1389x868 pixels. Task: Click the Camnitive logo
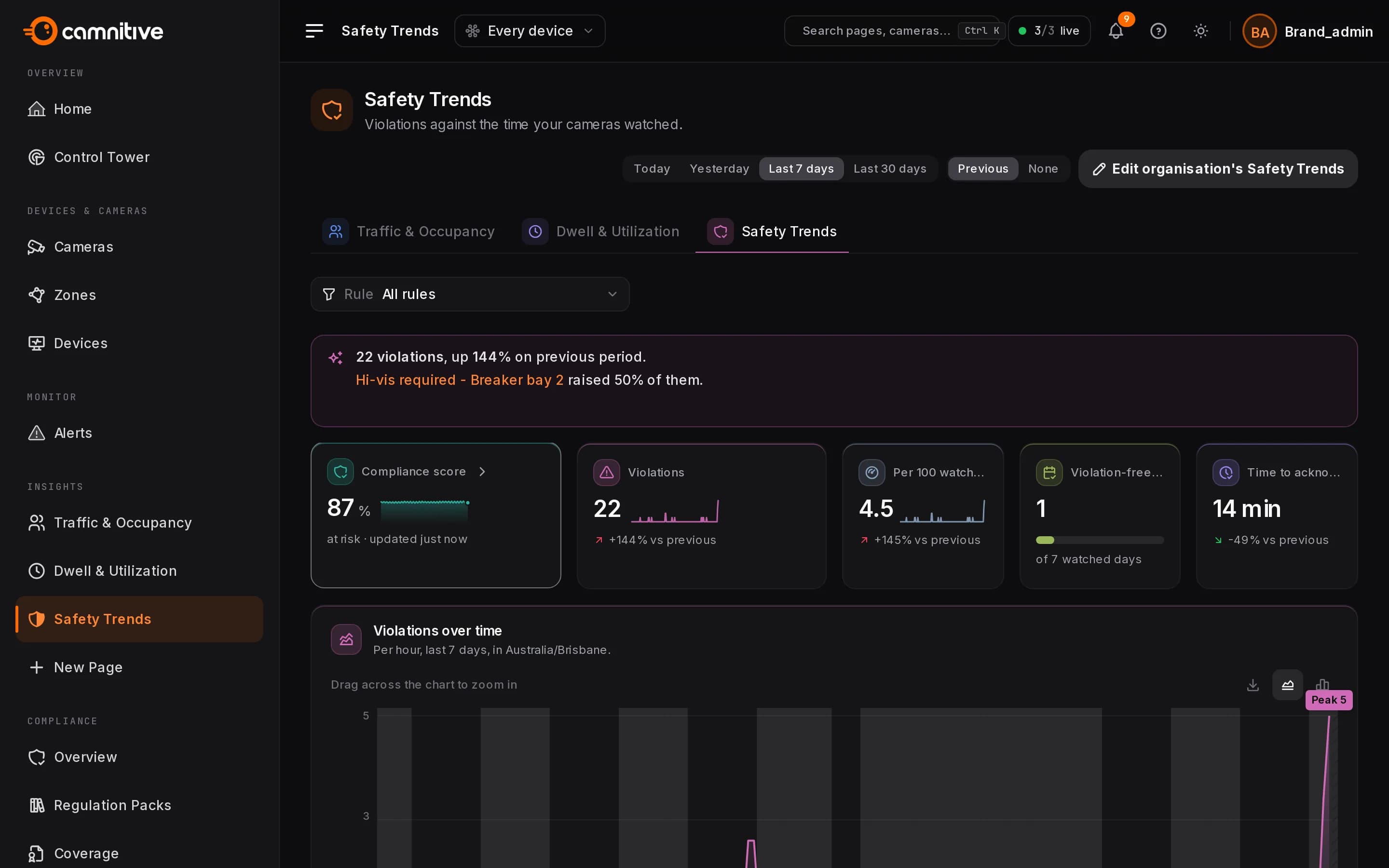click(x=94, y=31)
